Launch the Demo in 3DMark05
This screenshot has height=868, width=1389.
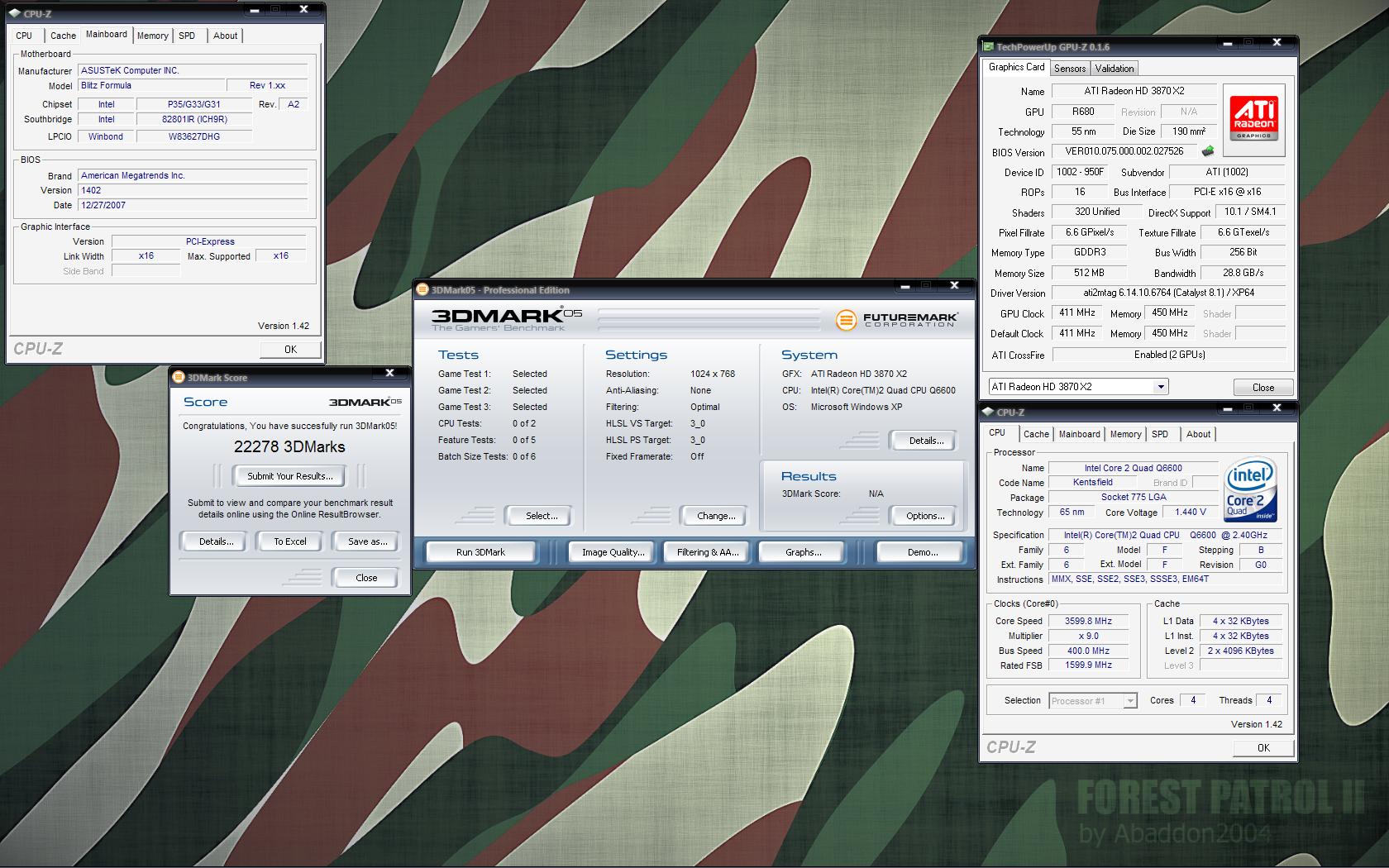pyautogui.click(x=921, y=552)
